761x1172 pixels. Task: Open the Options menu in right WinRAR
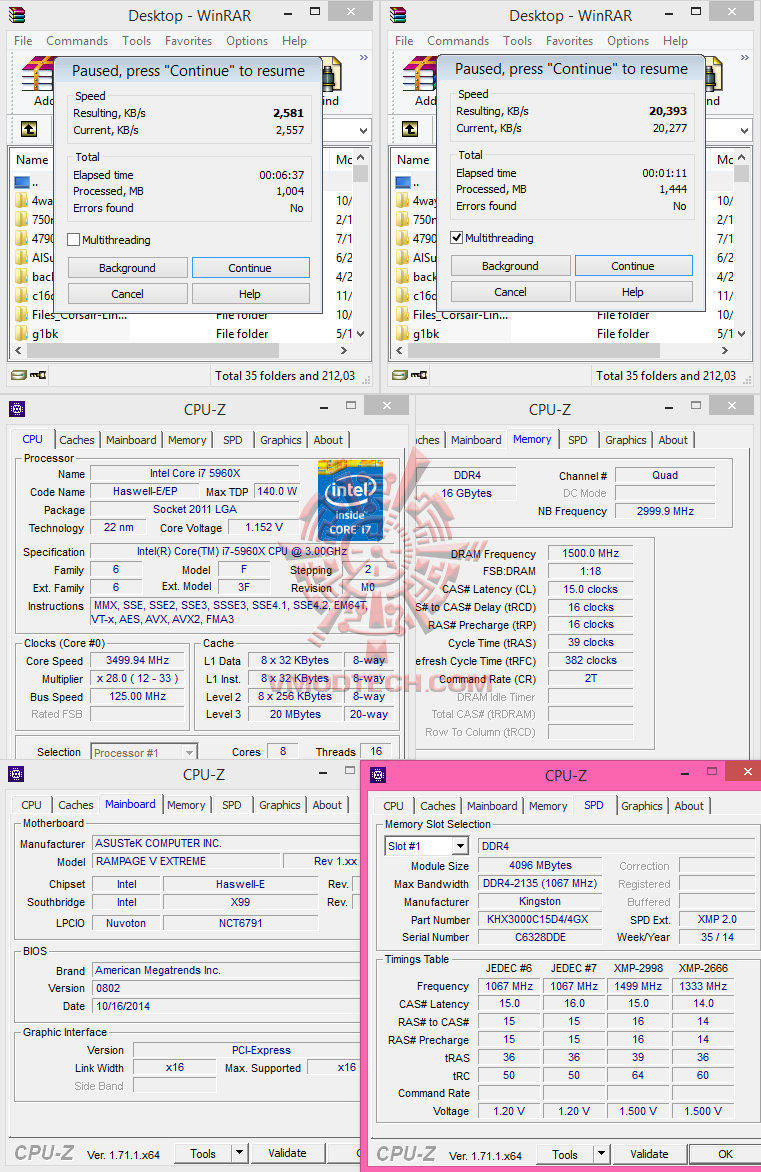[628, 40]
